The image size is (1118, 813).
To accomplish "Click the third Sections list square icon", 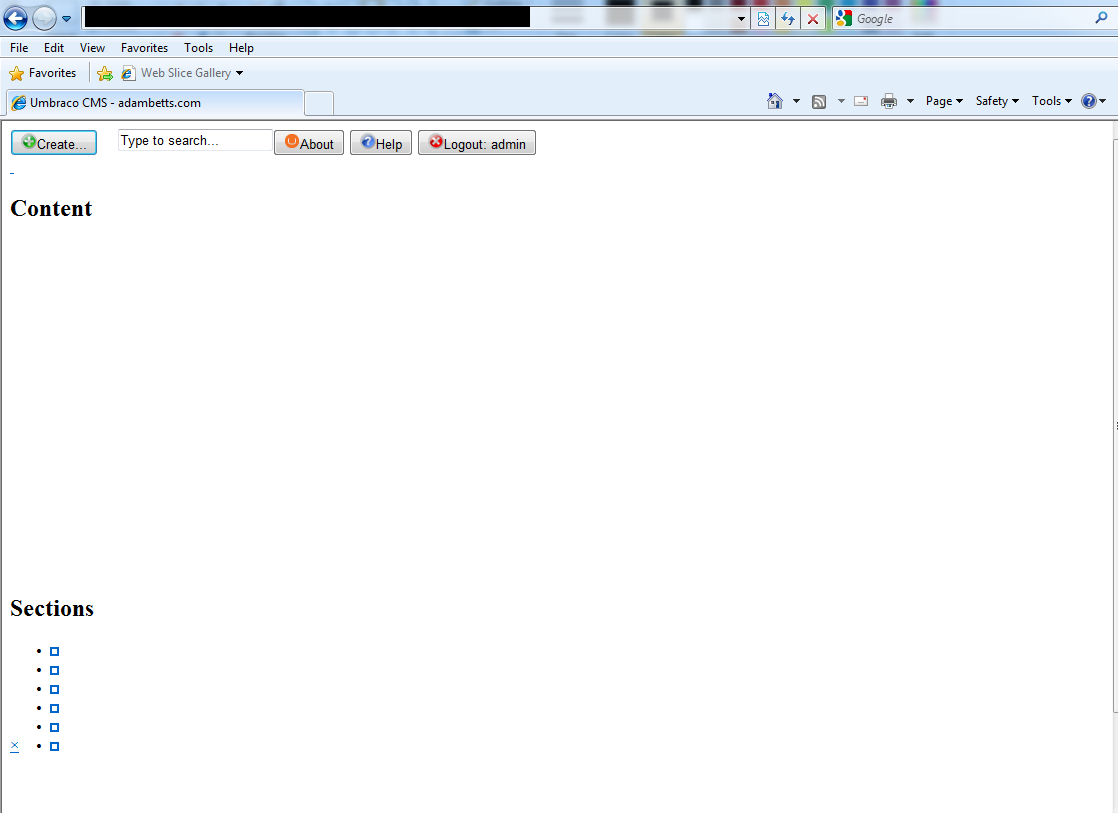I will click(x=54, y=690).
